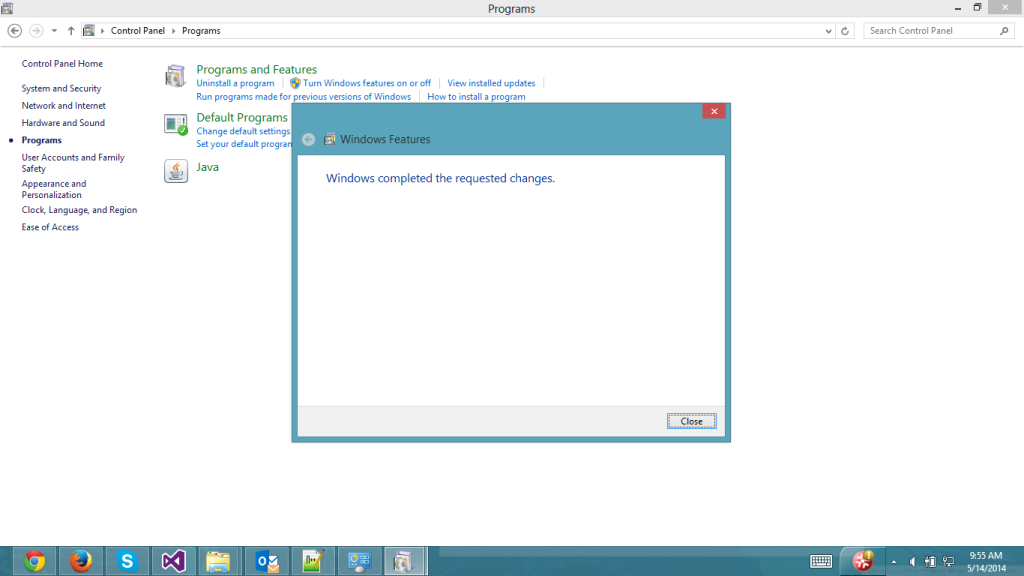
Task: Click the up one level arrow
Action: click(x=71, y=31)
